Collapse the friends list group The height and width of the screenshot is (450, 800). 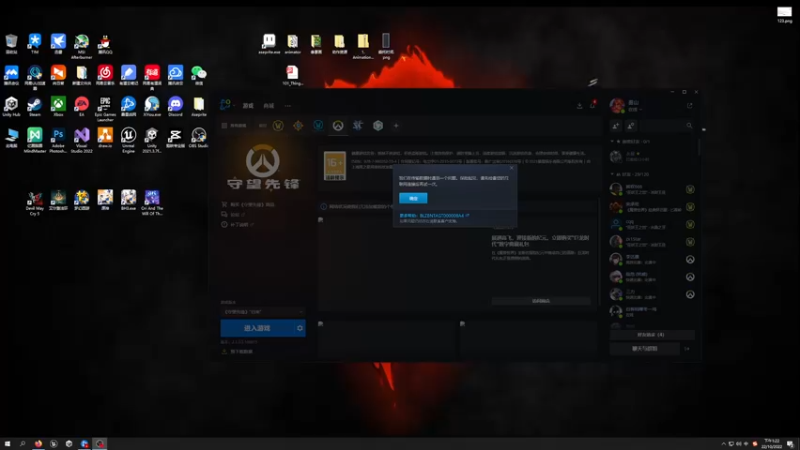(x=612, y=174)
